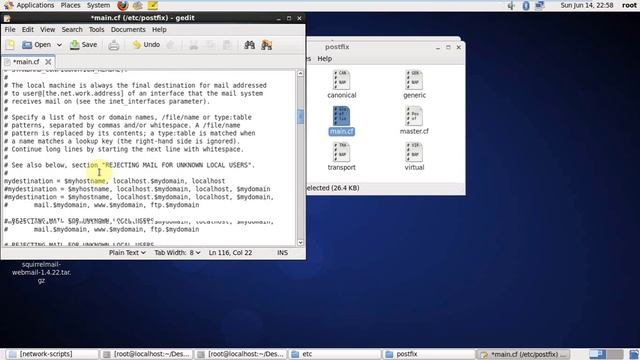Select the canonical file in postfix window
Image resolution: width=640 pixels, height=360 pixels.
tap(342, 84)
